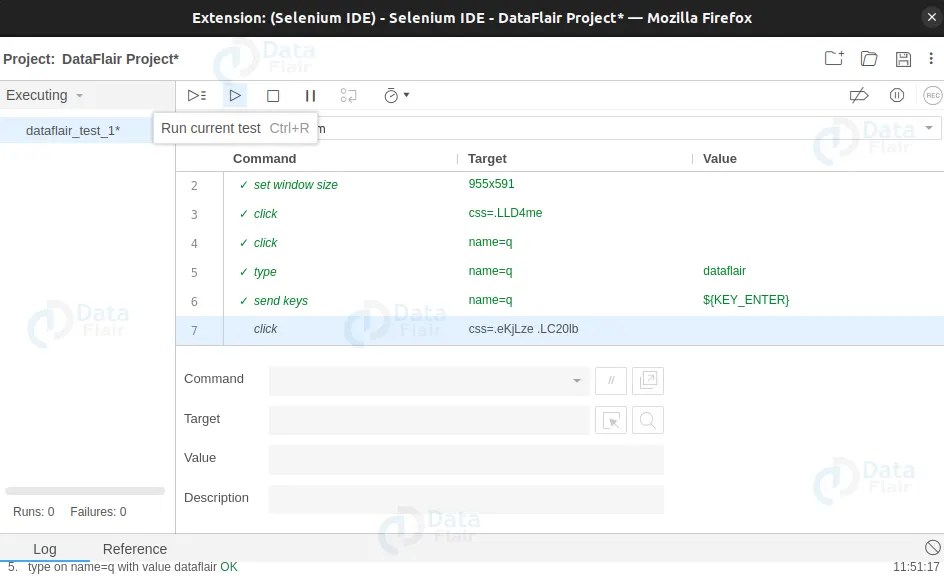Pause test execution
This screenshot has height=579, width=944.
tap(310, 95)
